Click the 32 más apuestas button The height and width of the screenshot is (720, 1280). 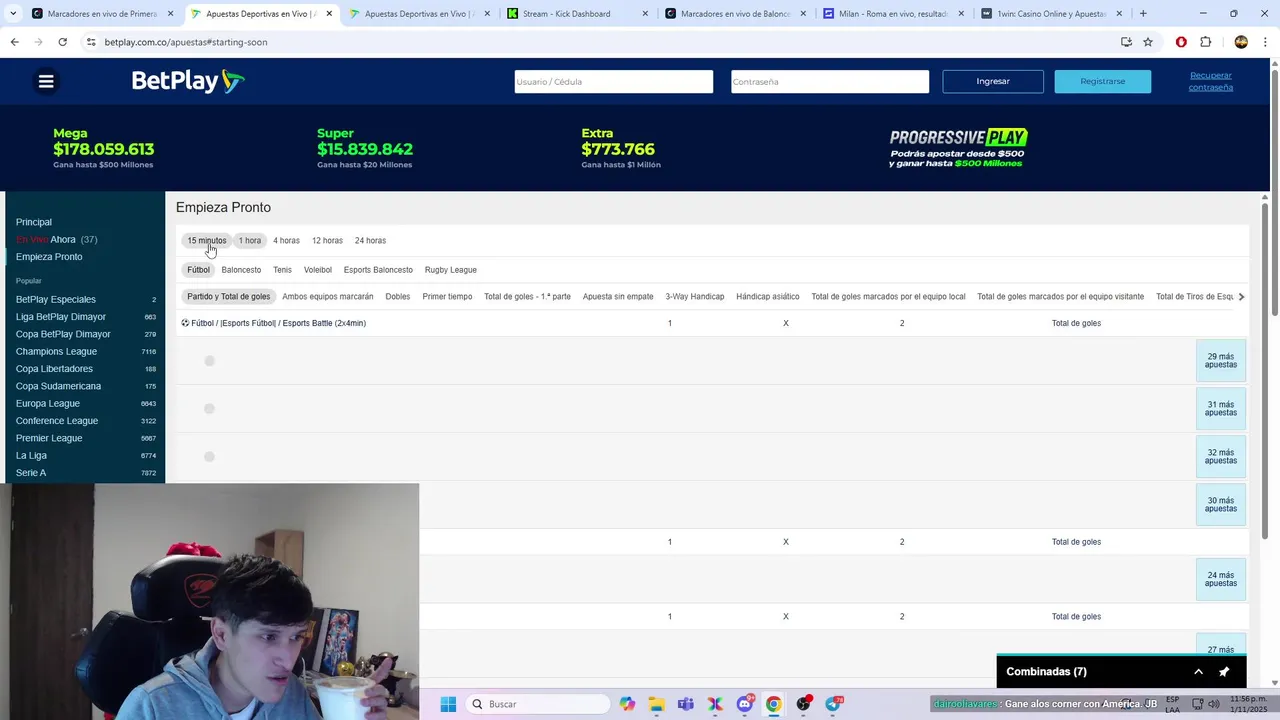pos(1221,457)
